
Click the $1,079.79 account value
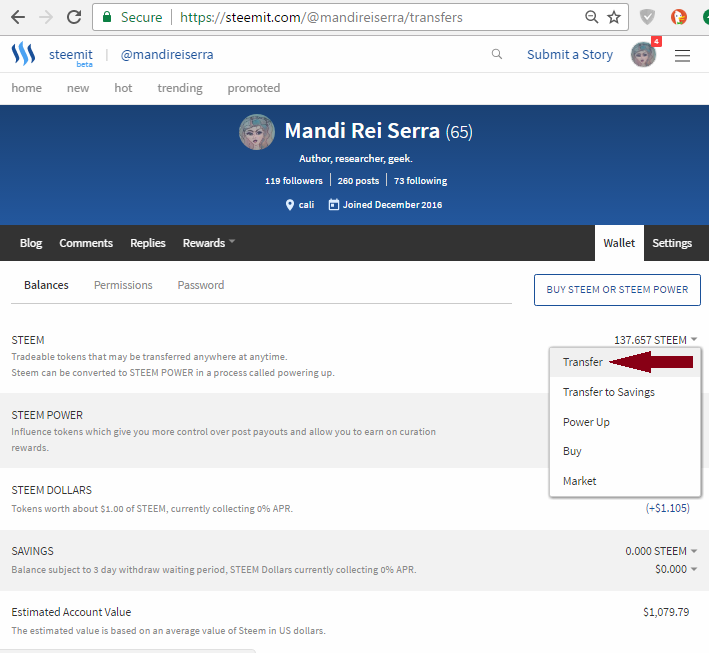(x=666, y=612)
